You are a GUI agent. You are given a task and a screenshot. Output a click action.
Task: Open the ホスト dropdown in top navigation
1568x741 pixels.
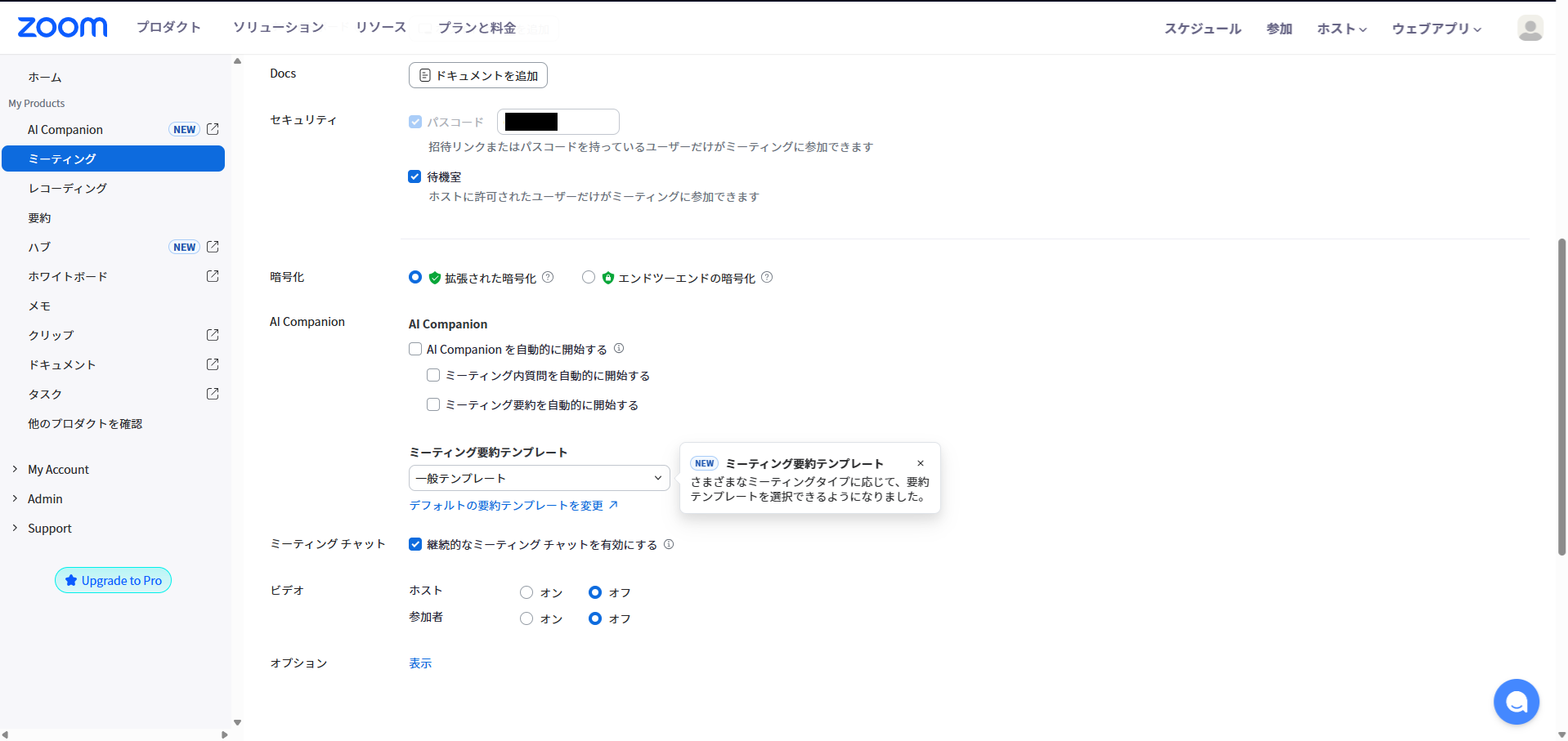coord(1341,27)
